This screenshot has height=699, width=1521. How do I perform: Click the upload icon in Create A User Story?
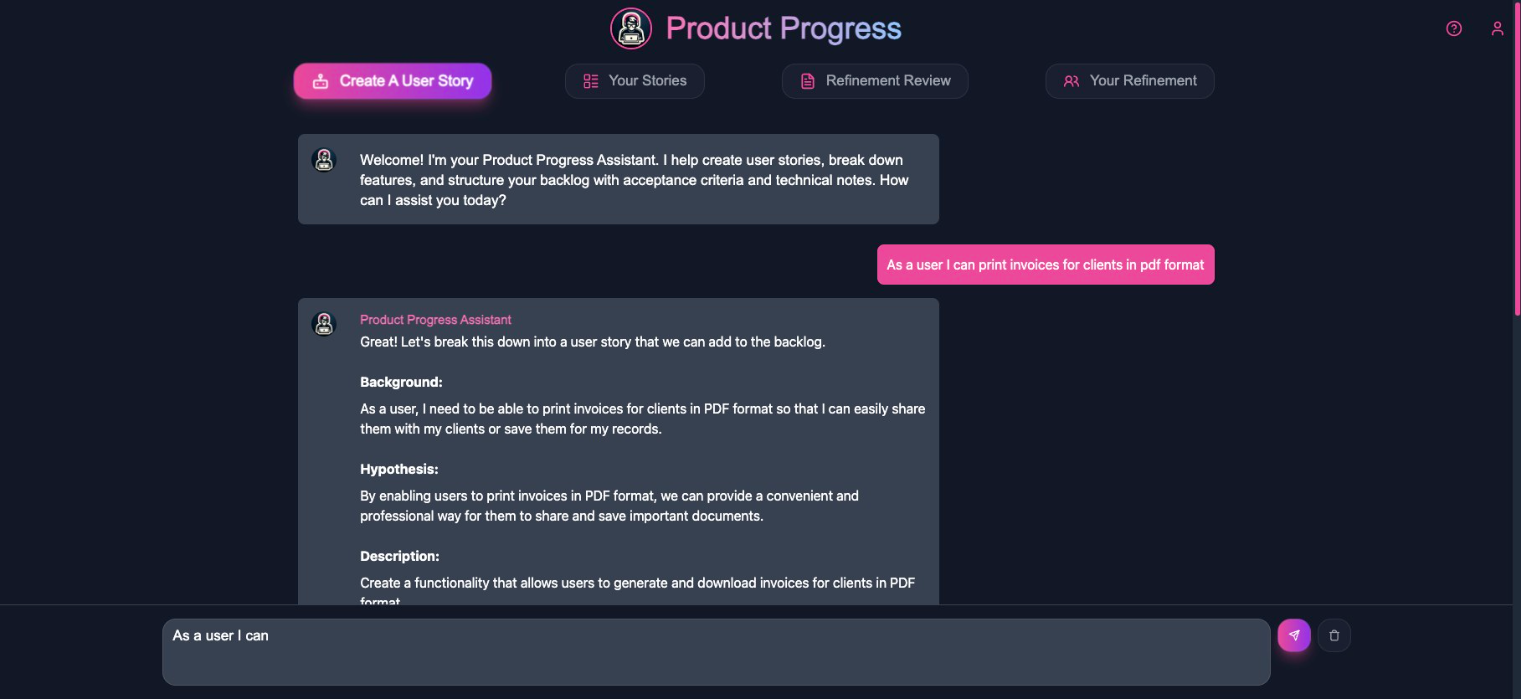click(x=320, y=81)
